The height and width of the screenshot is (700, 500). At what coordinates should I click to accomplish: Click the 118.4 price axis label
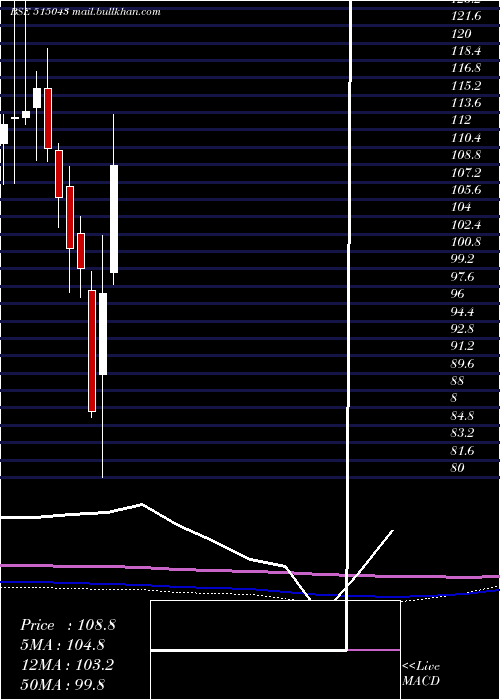pos(466,51)
